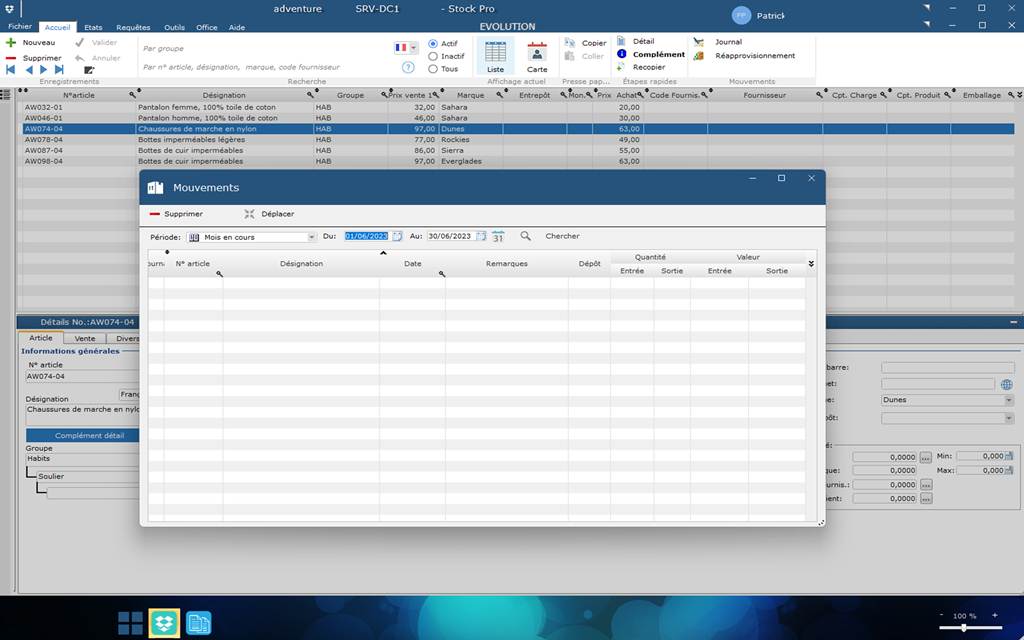Click Recopier quick step icon
Screen dimensions: 1024x640
click(x=621, y=67)
